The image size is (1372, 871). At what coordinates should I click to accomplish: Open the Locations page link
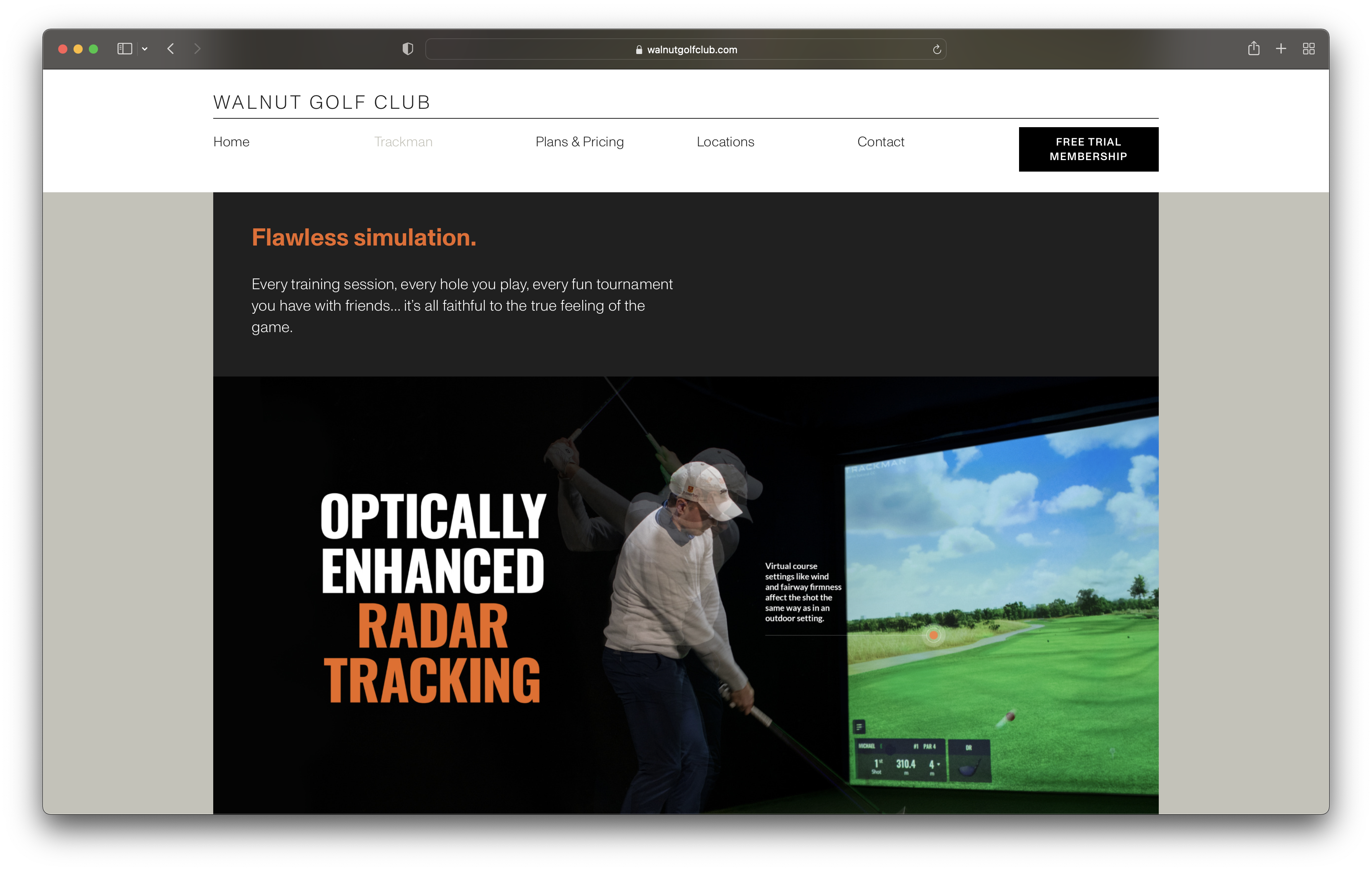(x=725, y=142)
